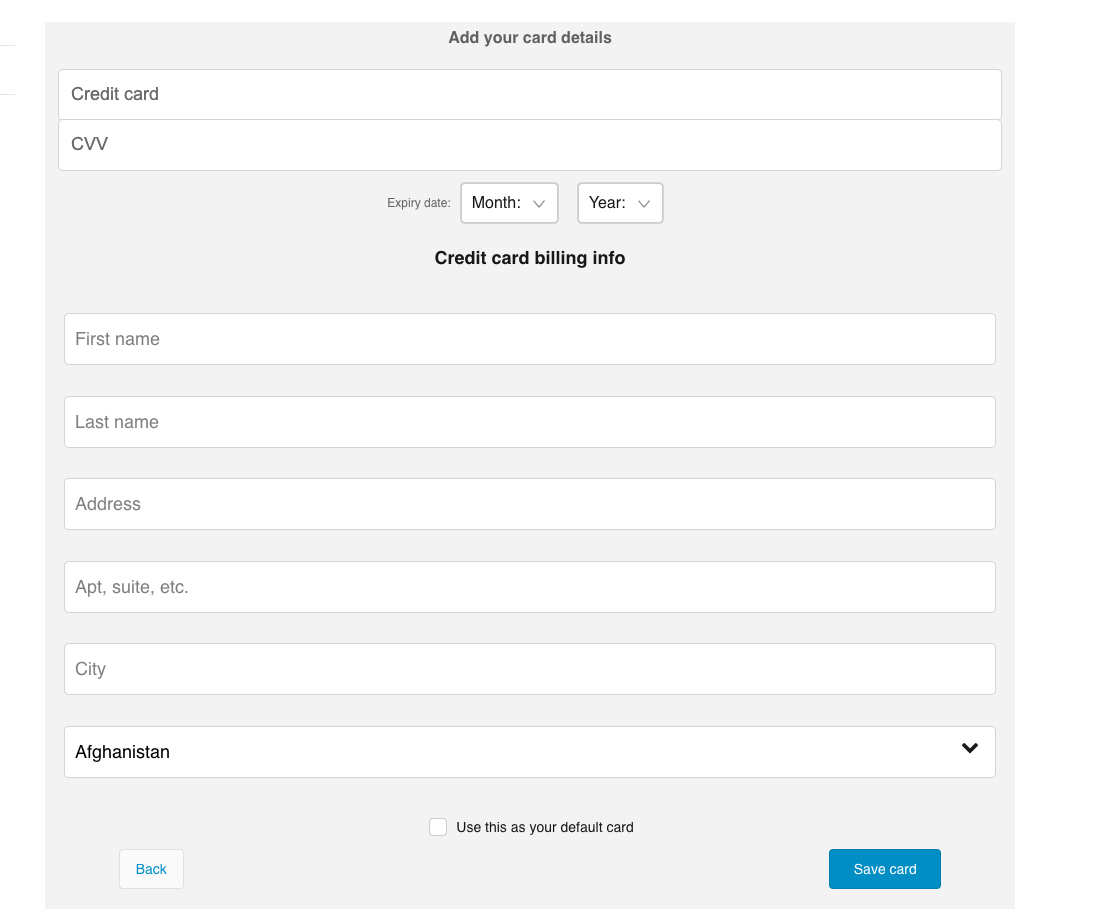Open the country selector showing Afghanistan
Viewport: 1116px width, 922px height.
pyautogui.click(x=530, y=751)
